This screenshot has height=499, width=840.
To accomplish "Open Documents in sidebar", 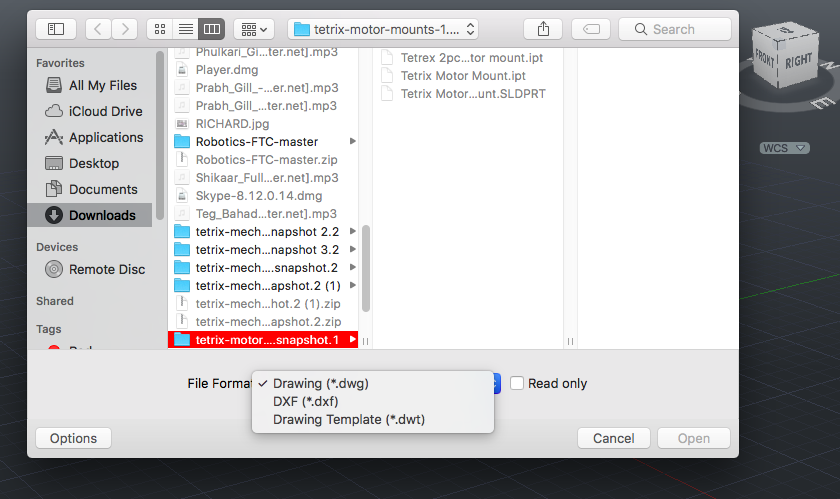I will point(92,189).
